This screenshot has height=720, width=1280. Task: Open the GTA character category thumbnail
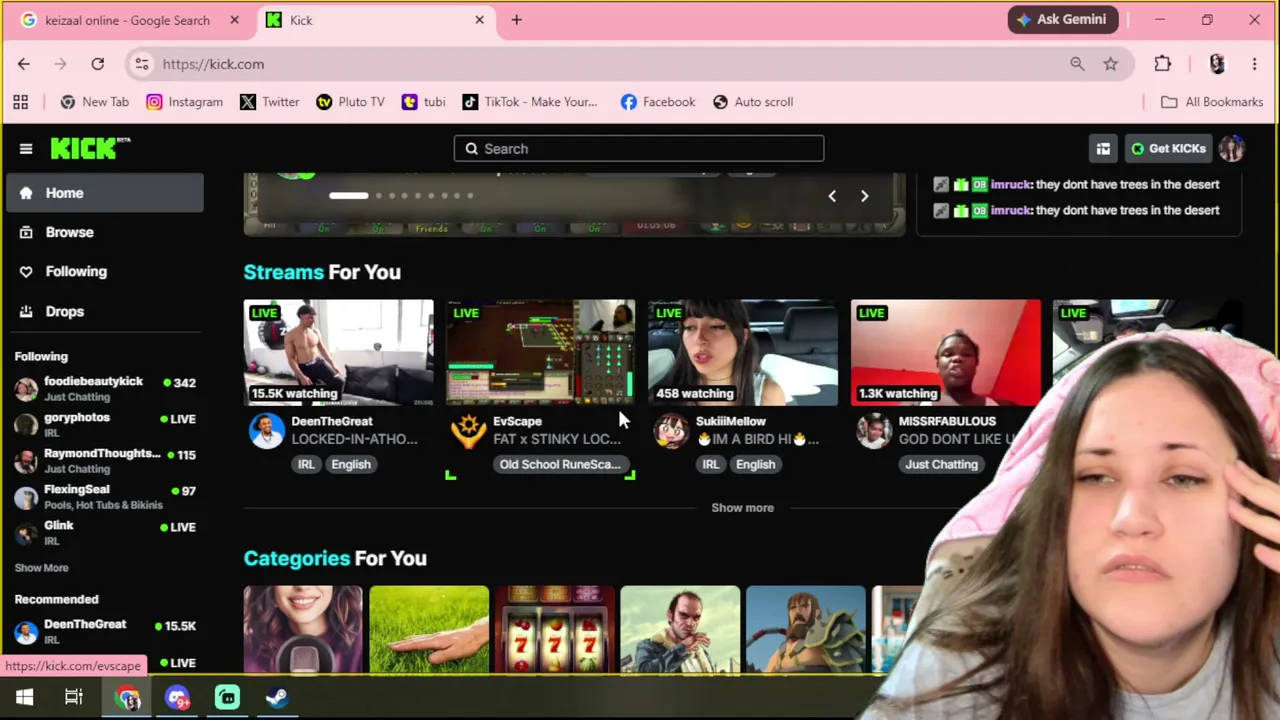680,630
